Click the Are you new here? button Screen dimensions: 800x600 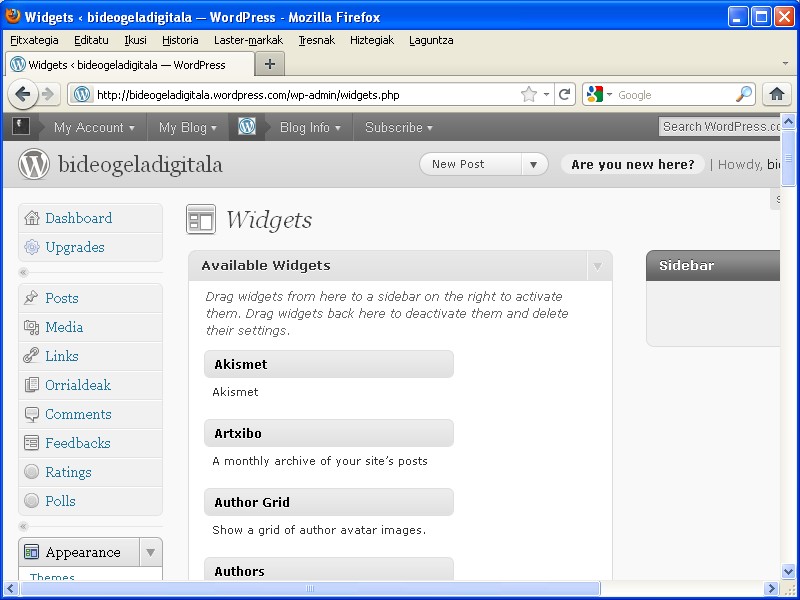pyautogui.click(x=633, y=164)
